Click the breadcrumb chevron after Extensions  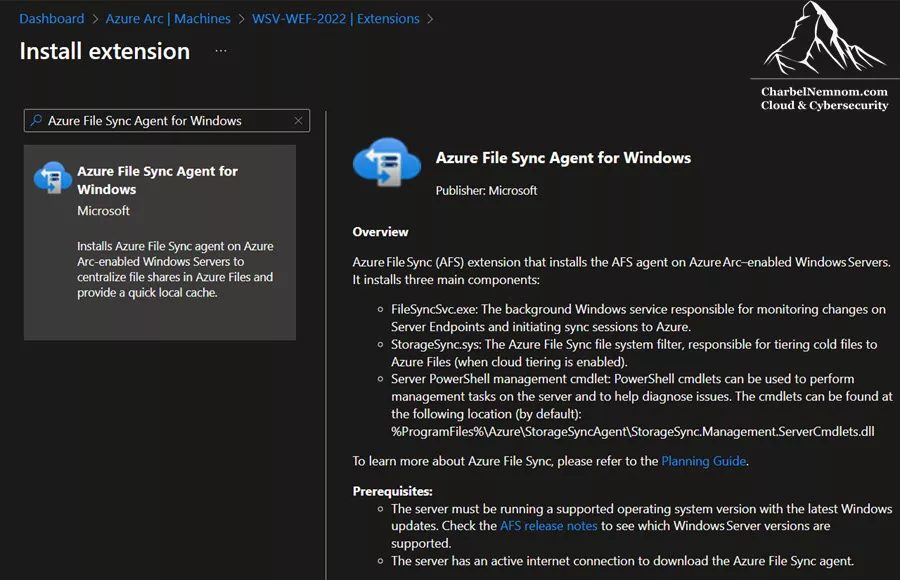coord(430,19)
